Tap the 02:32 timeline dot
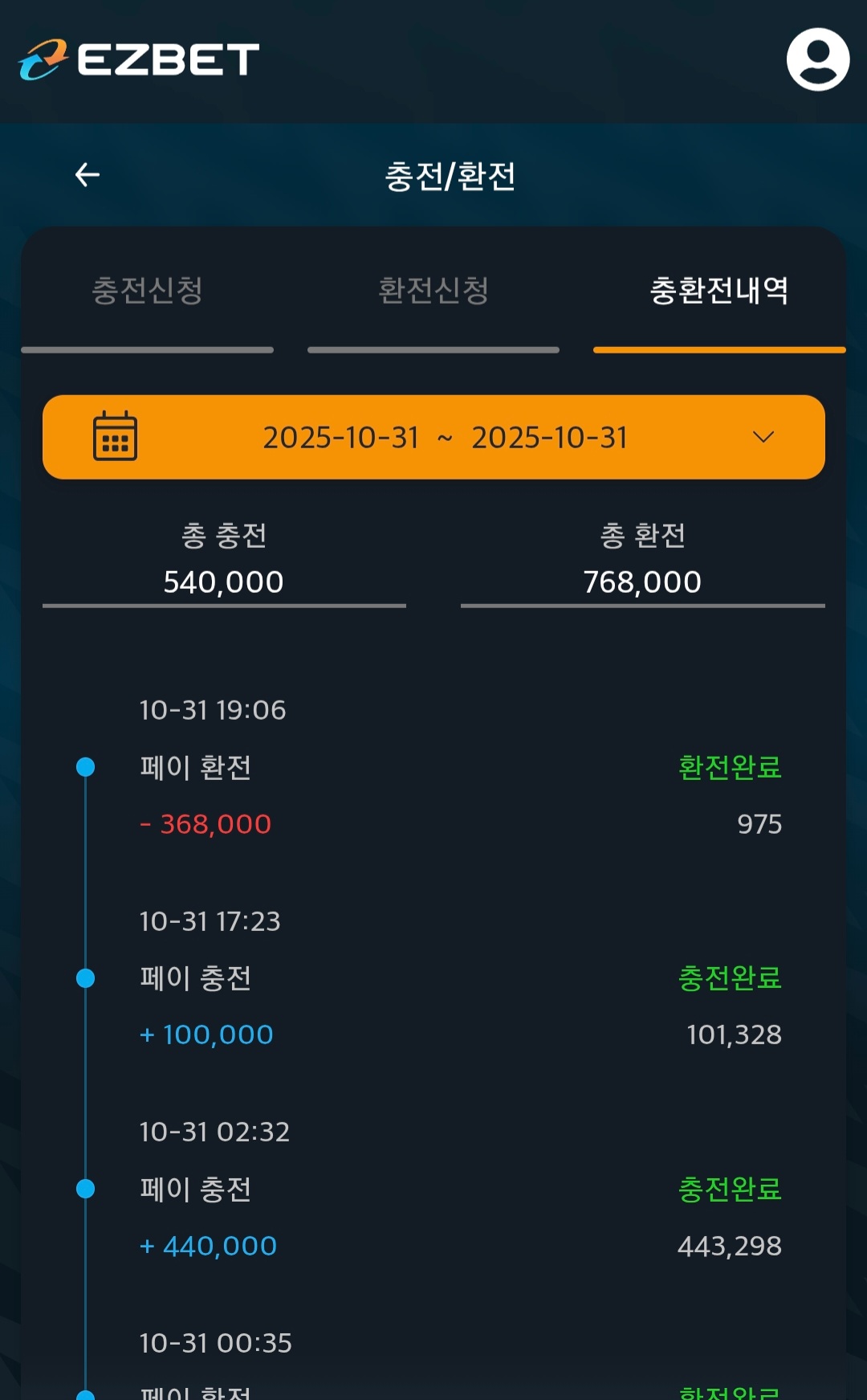 tap(85, 1188)
